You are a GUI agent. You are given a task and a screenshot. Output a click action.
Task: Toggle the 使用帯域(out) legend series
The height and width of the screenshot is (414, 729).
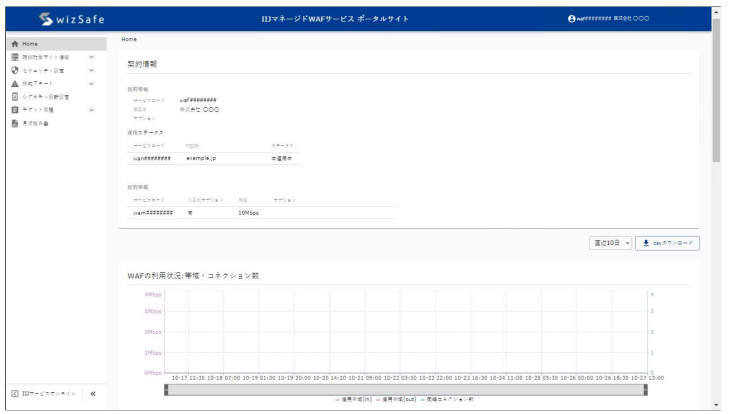click(x=397, y=399)
